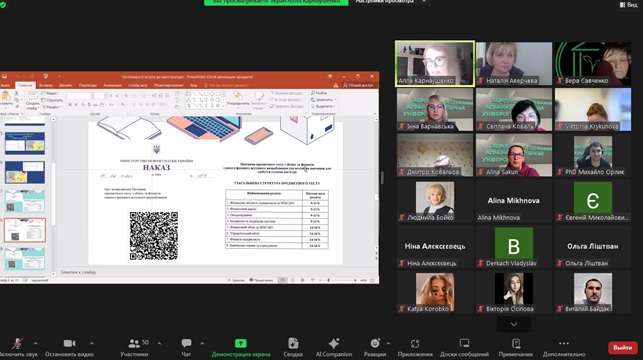This screenshot has height=360, width=643.
Task: Unmute microphone with Включить звук icon
Action: (x=17, y=344)
